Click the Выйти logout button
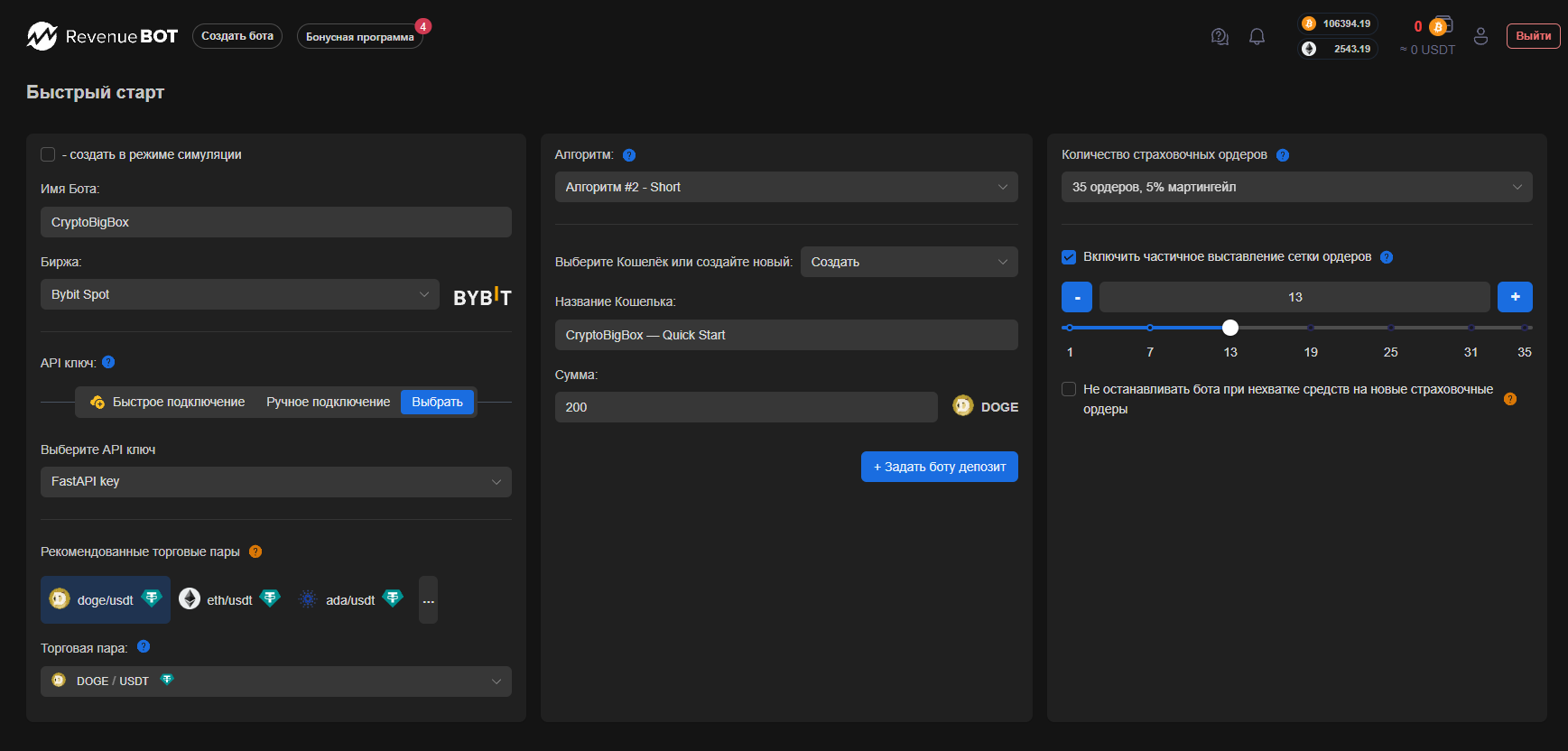Image resolution: width=1568 pixels, height=751 pixels. [1533, 36]
